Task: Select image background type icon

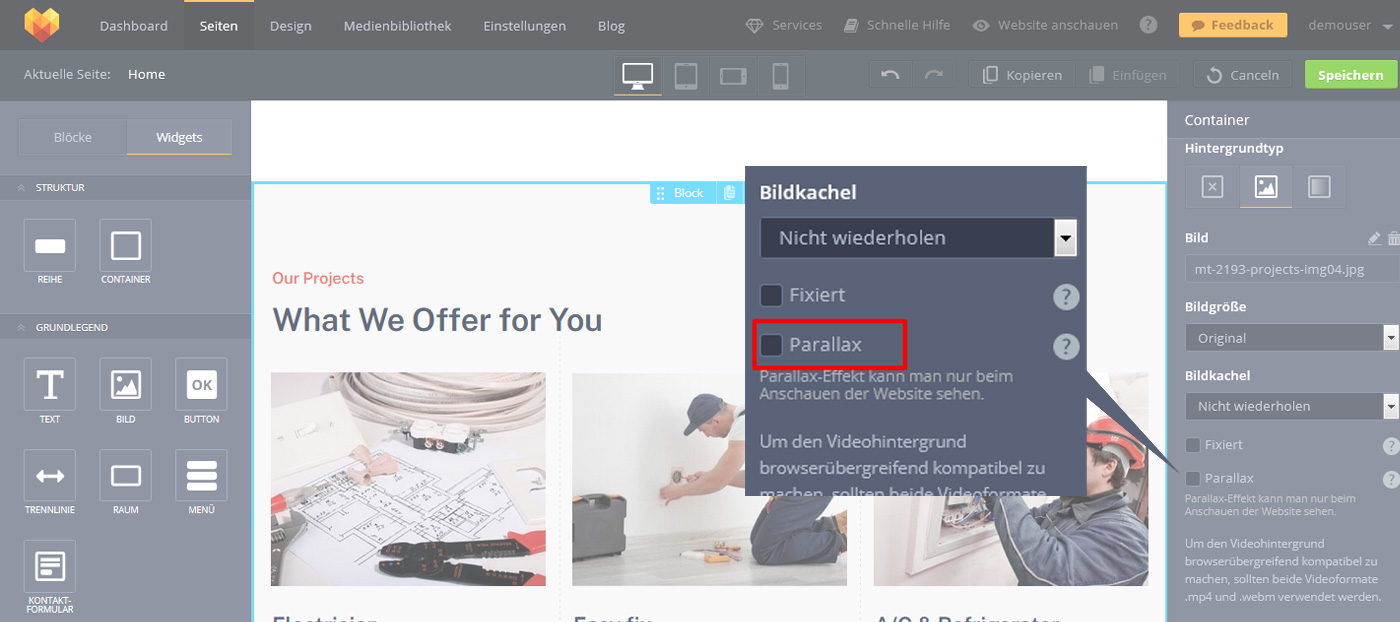Action: [1266, 187]
